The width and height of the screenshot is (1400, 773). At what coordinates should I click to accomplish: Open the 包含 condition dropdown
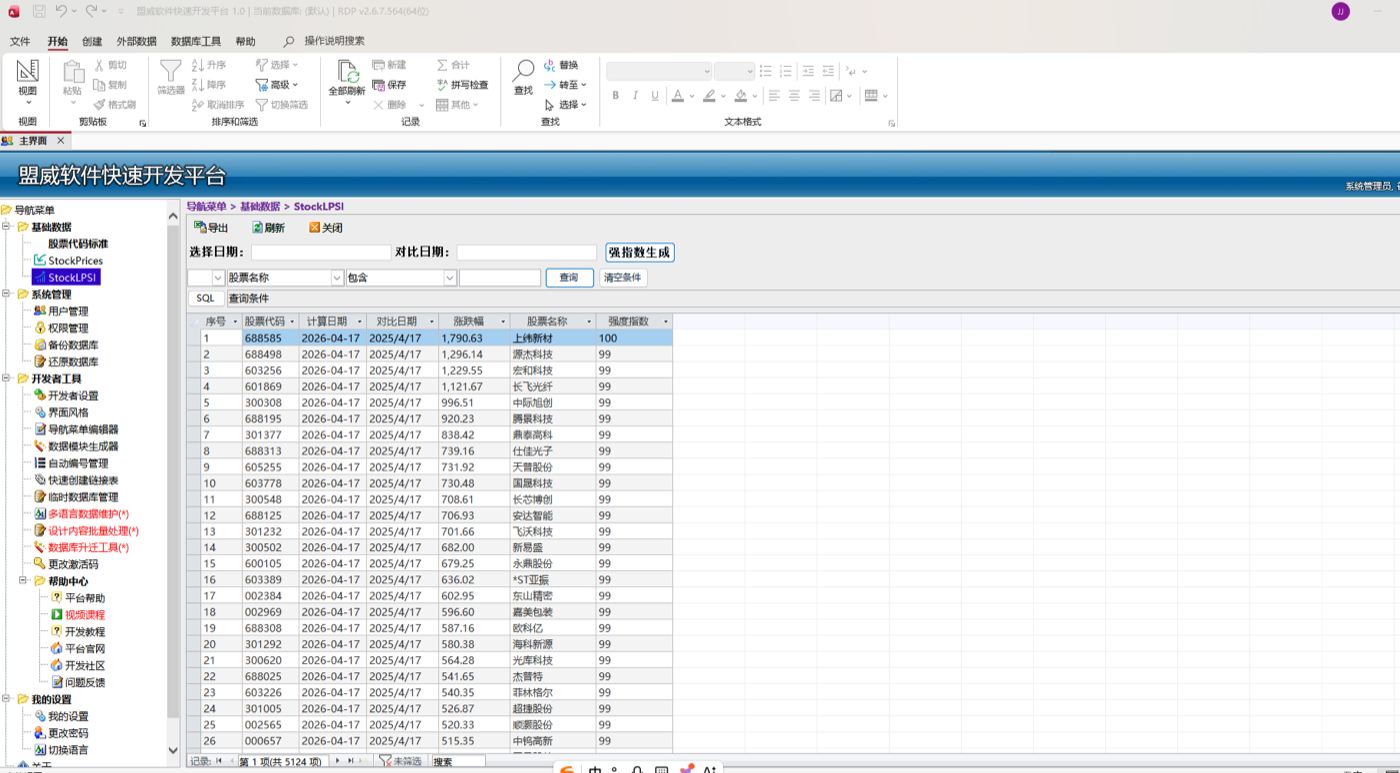[450, 278]
